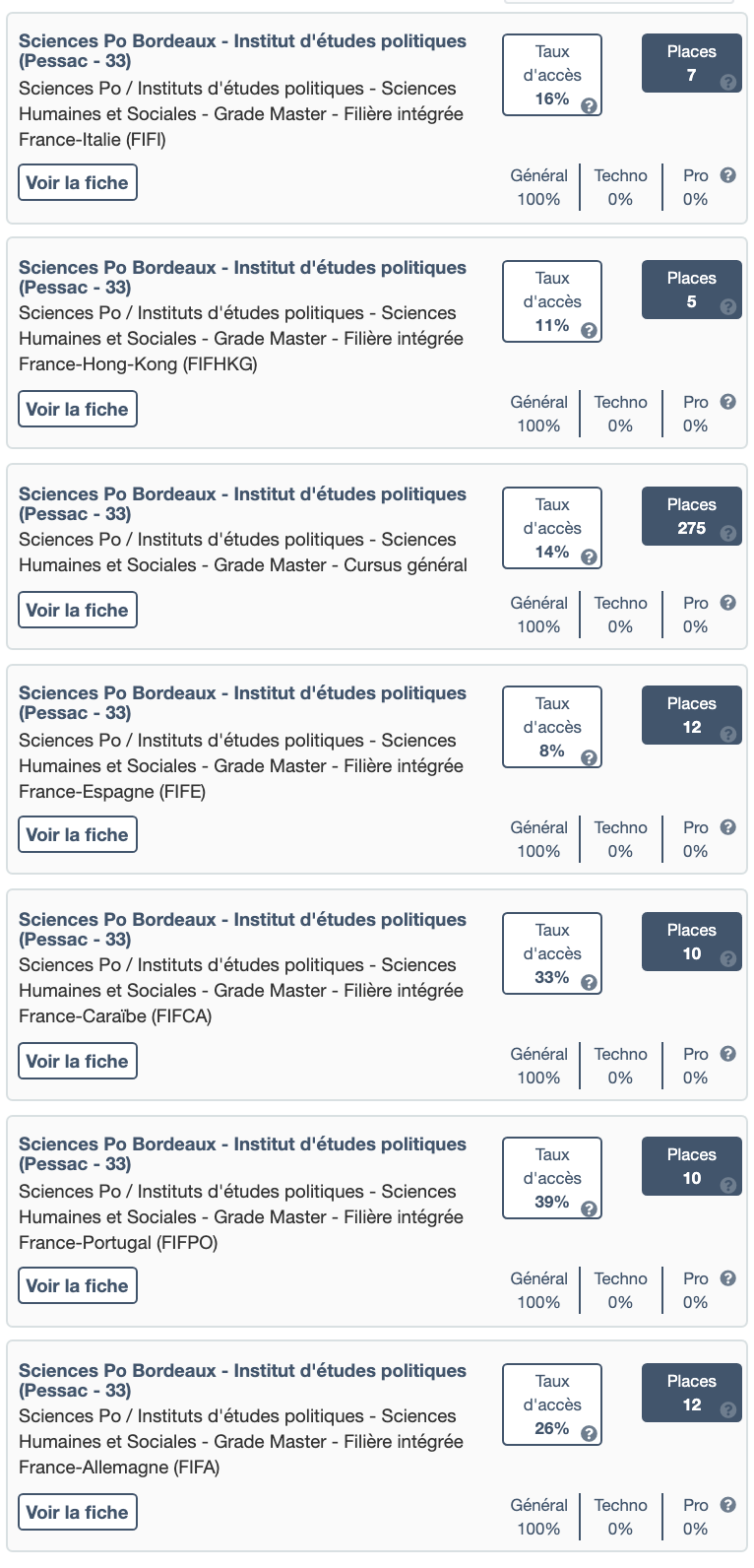Click help icon beside 39% access rate
This screenshot has height=1568, width=754.
[589, 1209]
